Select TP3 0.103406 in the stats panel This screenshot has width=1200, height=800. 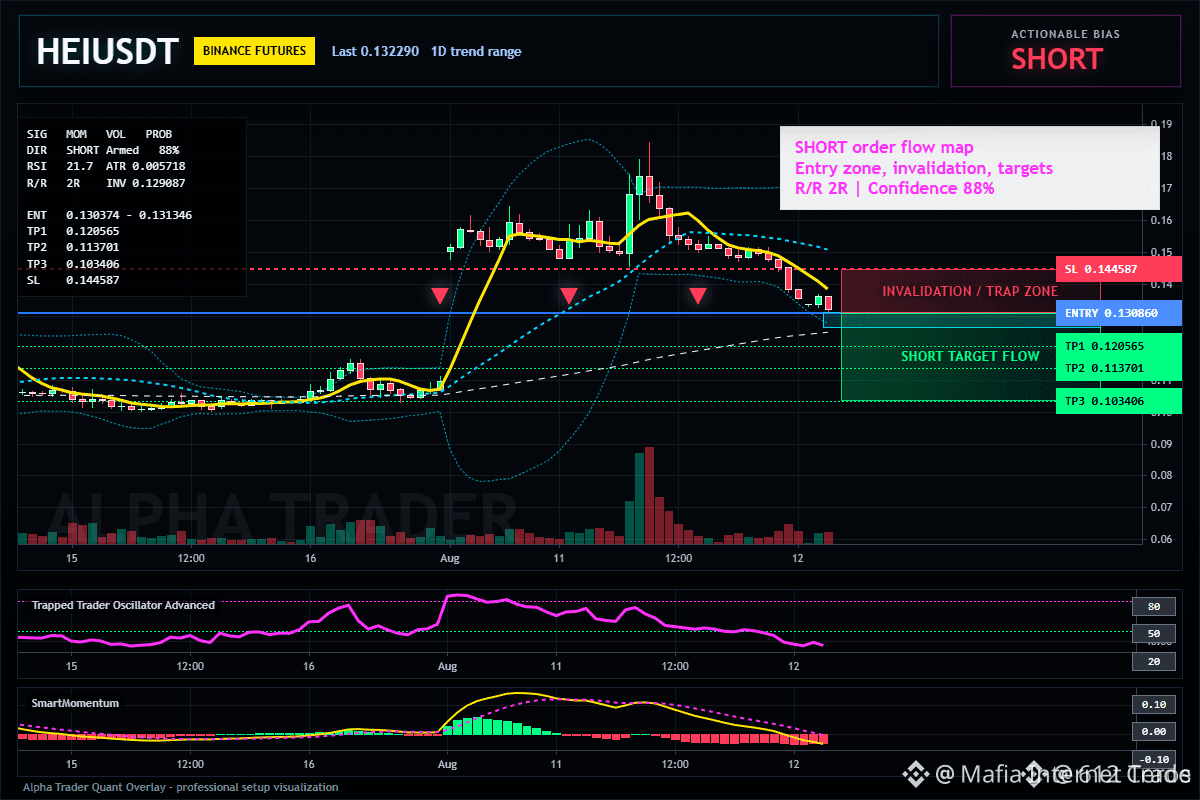73,263
